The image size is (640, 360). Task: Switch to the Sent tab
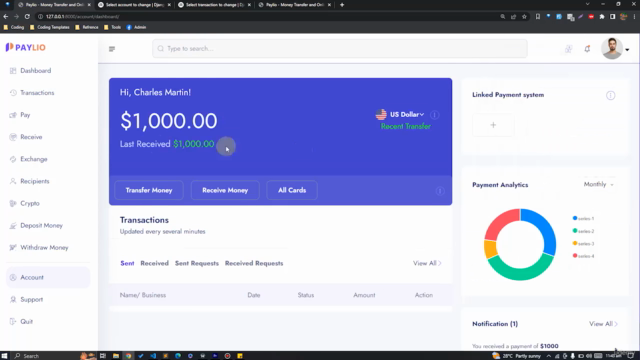tap(127, 263)
